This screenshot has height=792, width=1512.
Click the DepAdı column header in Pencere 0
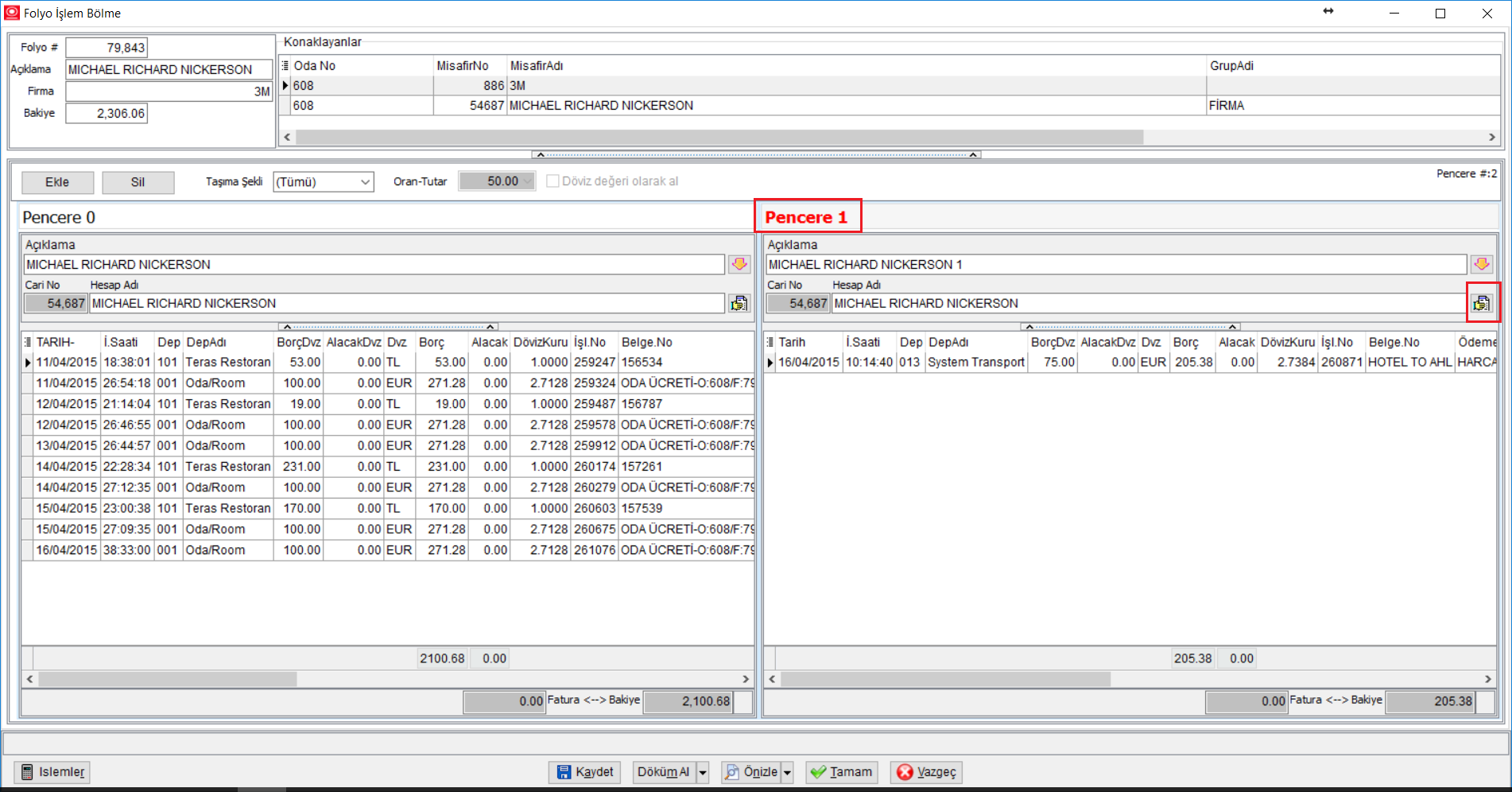[x=228, y=342]
